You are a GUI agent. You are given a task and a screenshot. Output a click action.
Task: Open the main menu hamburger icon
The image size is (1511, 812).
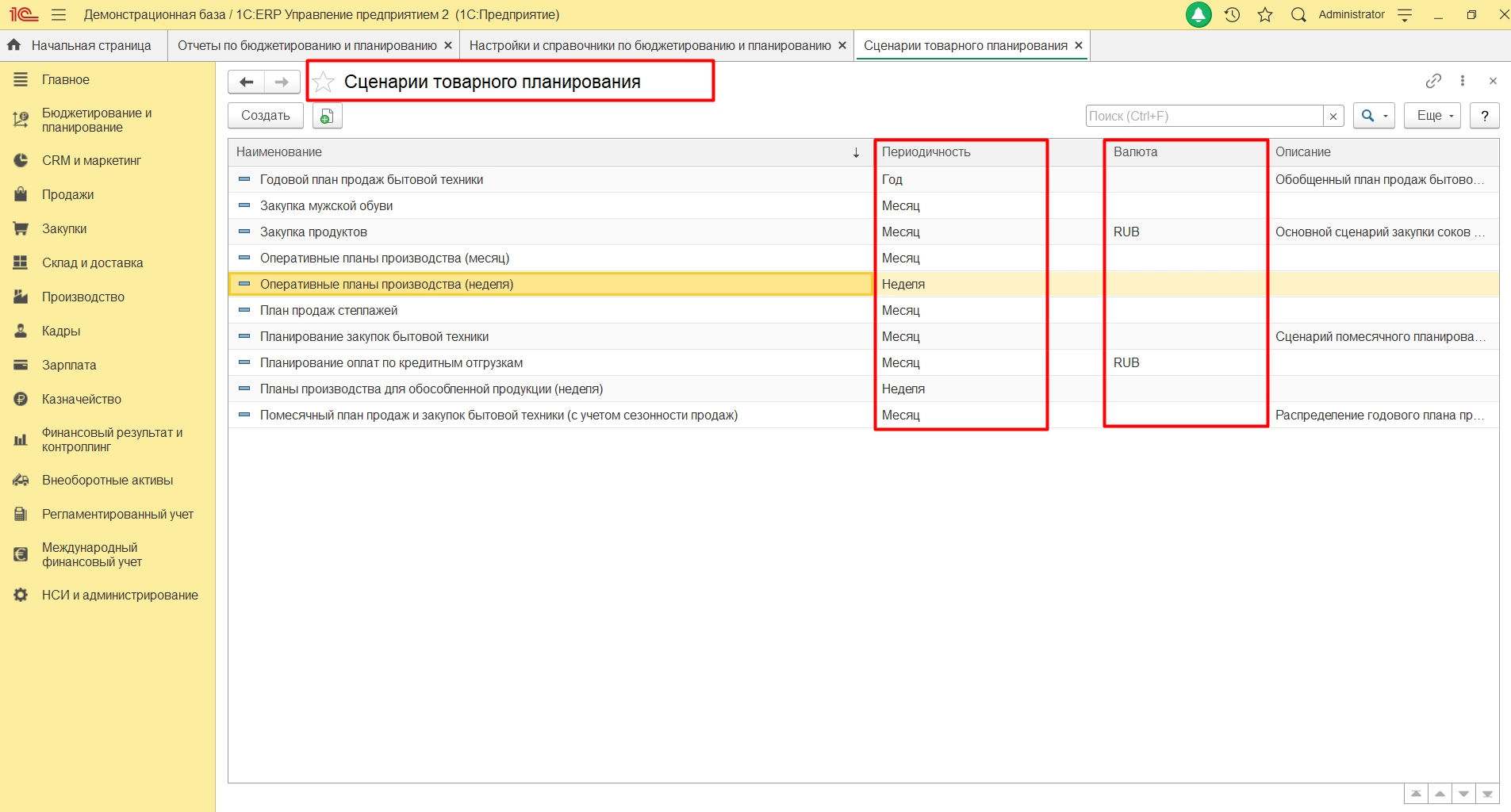(58, 14)
